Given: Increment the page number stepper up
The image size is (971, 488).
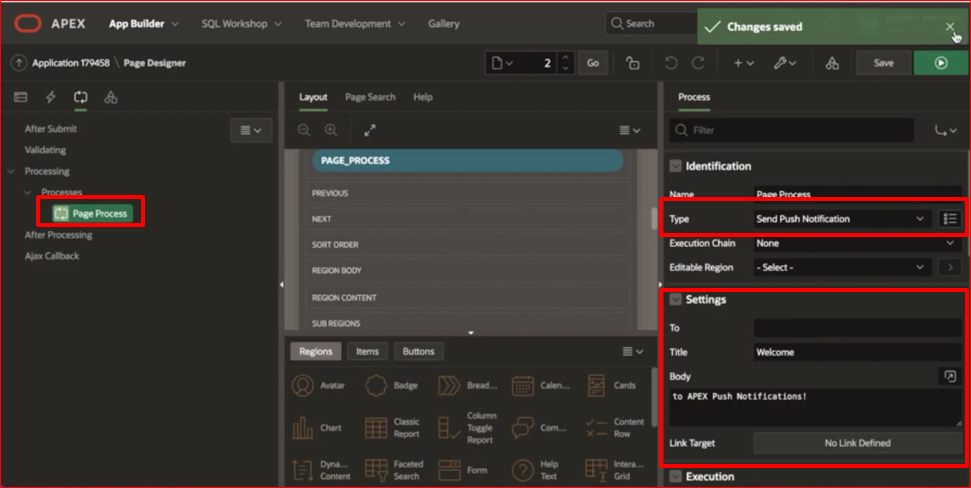Looking at the screenshot, I should pyautogui.click(x=565, y=58).
